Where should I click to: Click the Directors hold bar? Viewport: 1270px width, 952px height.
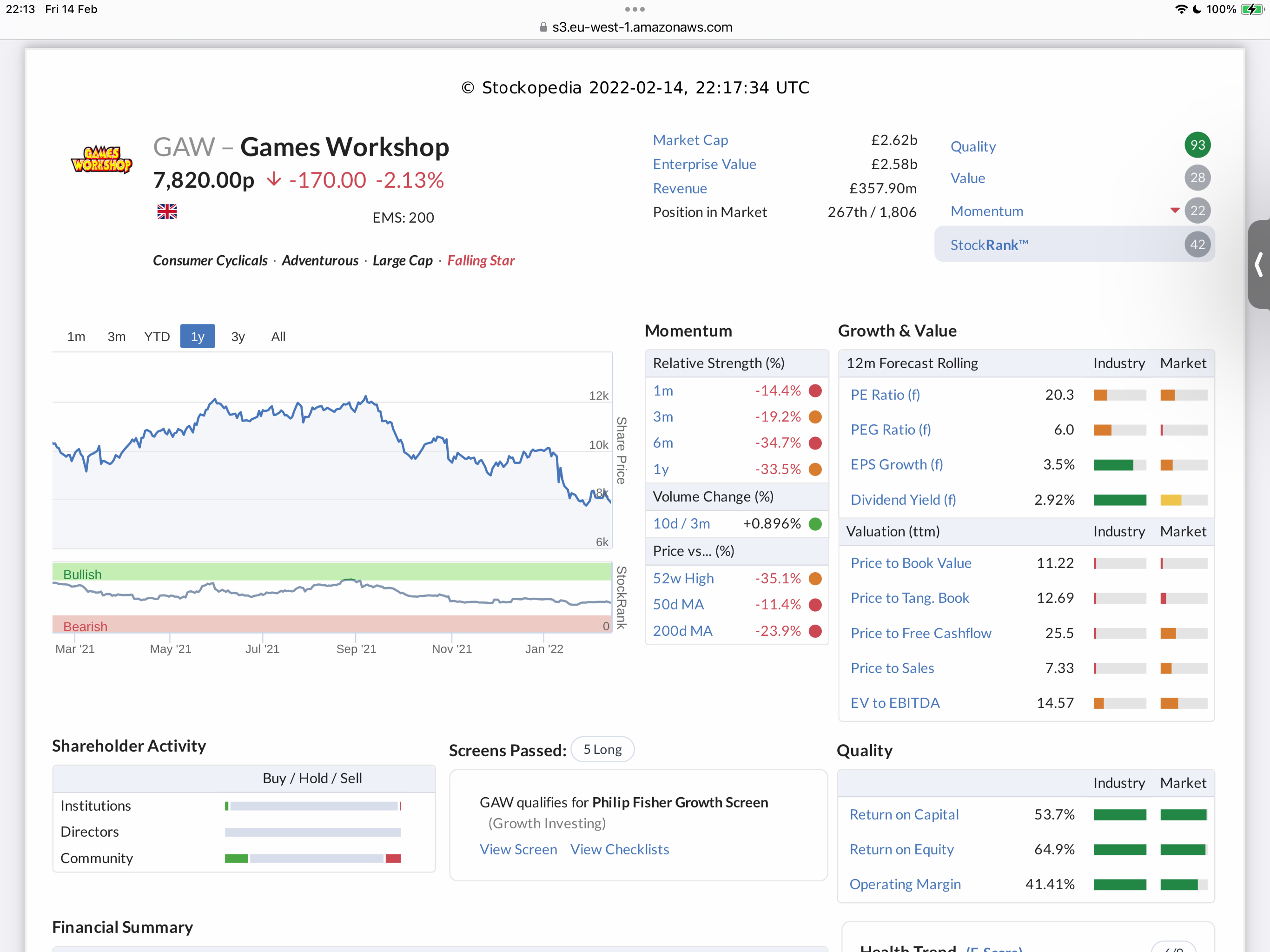click(x=313, y=832)
